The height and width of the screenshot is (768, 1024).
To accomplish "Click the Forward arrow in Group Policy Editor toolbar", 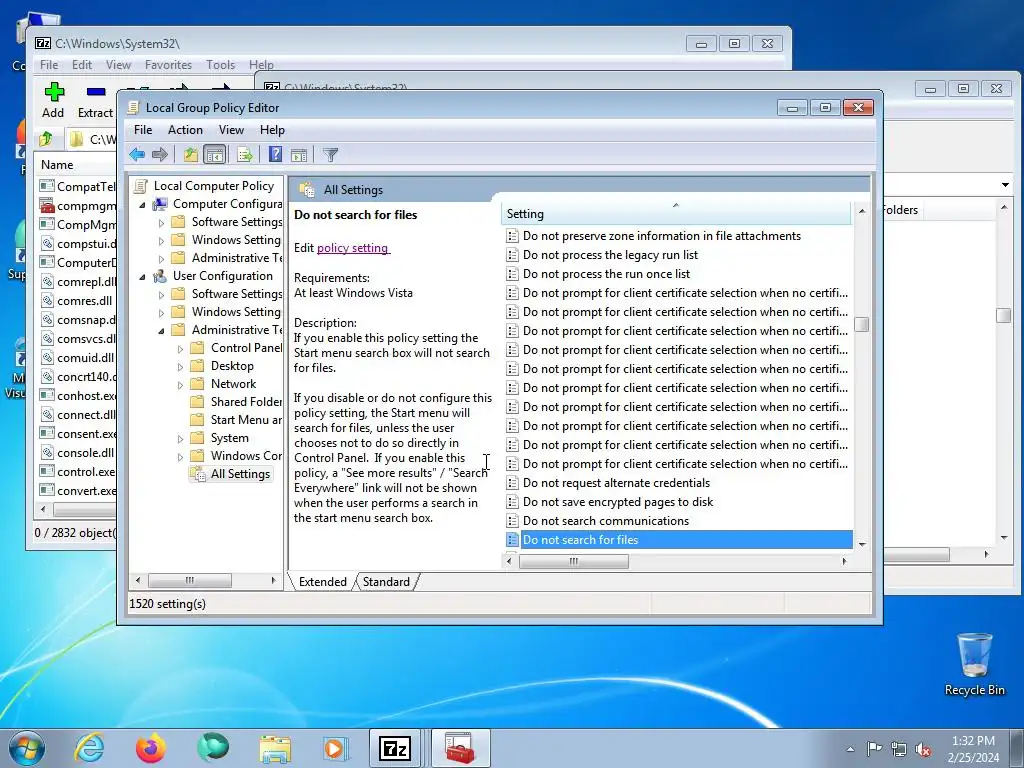I will 160,155.
